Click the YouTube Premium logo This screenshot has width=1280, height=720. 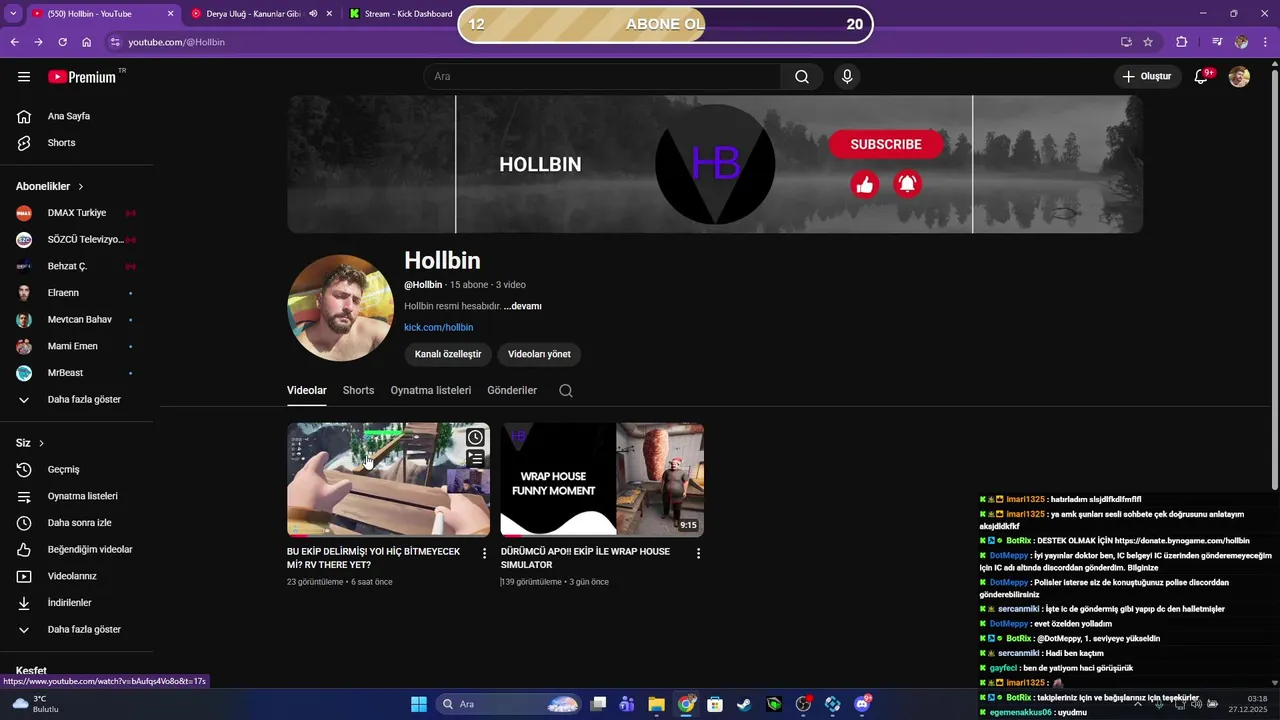pyautogui.click(x=86, y=77)
